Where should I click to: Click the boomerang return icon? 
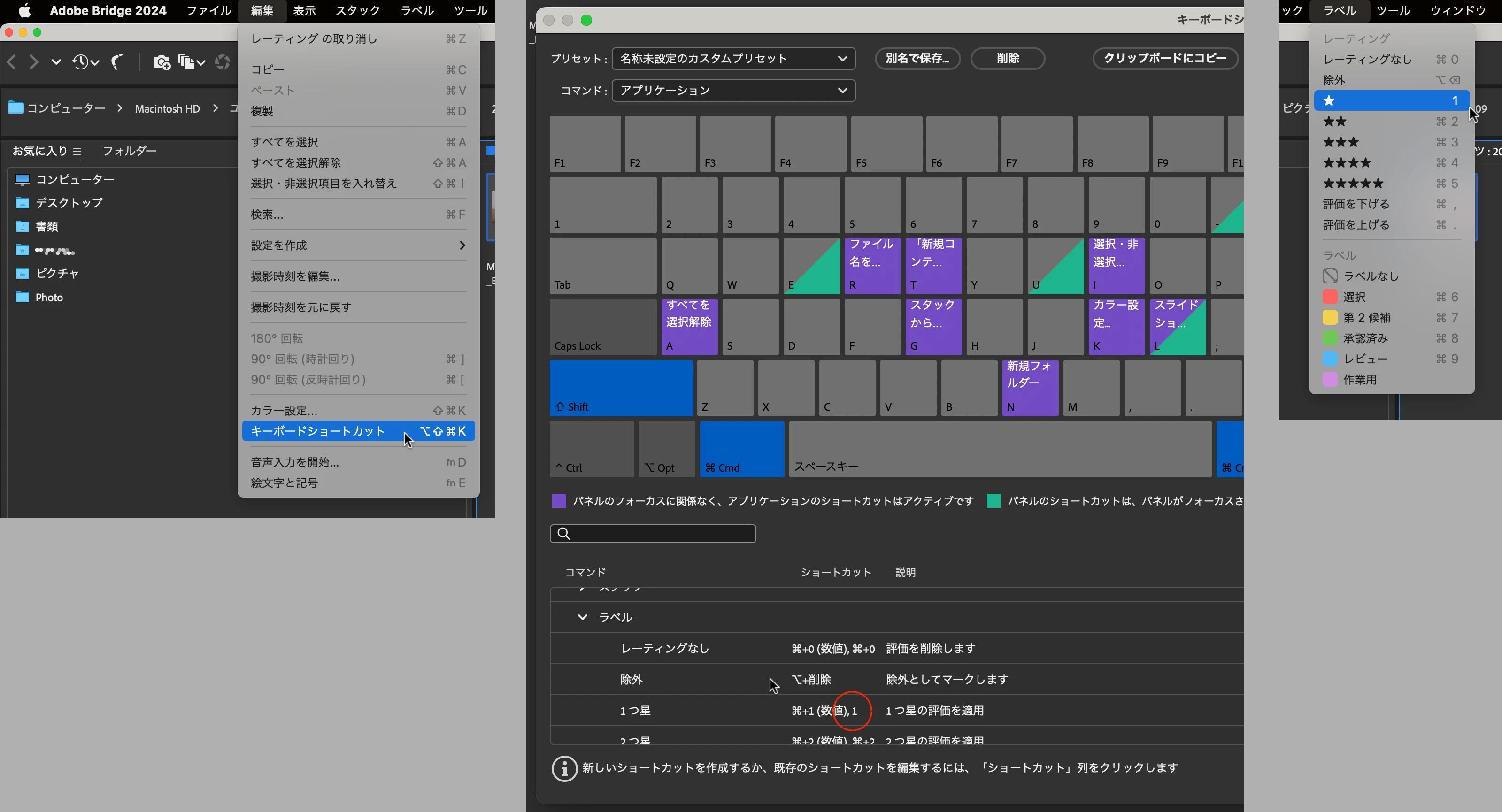pyautogui.click(x=117, y=62)
